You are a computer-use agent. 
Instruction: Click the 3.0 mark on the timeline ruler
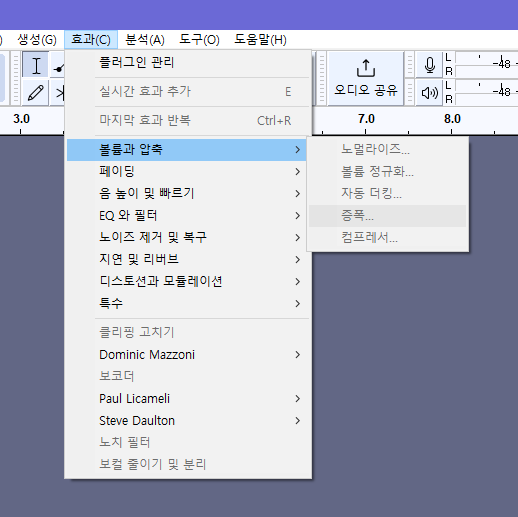21,119
